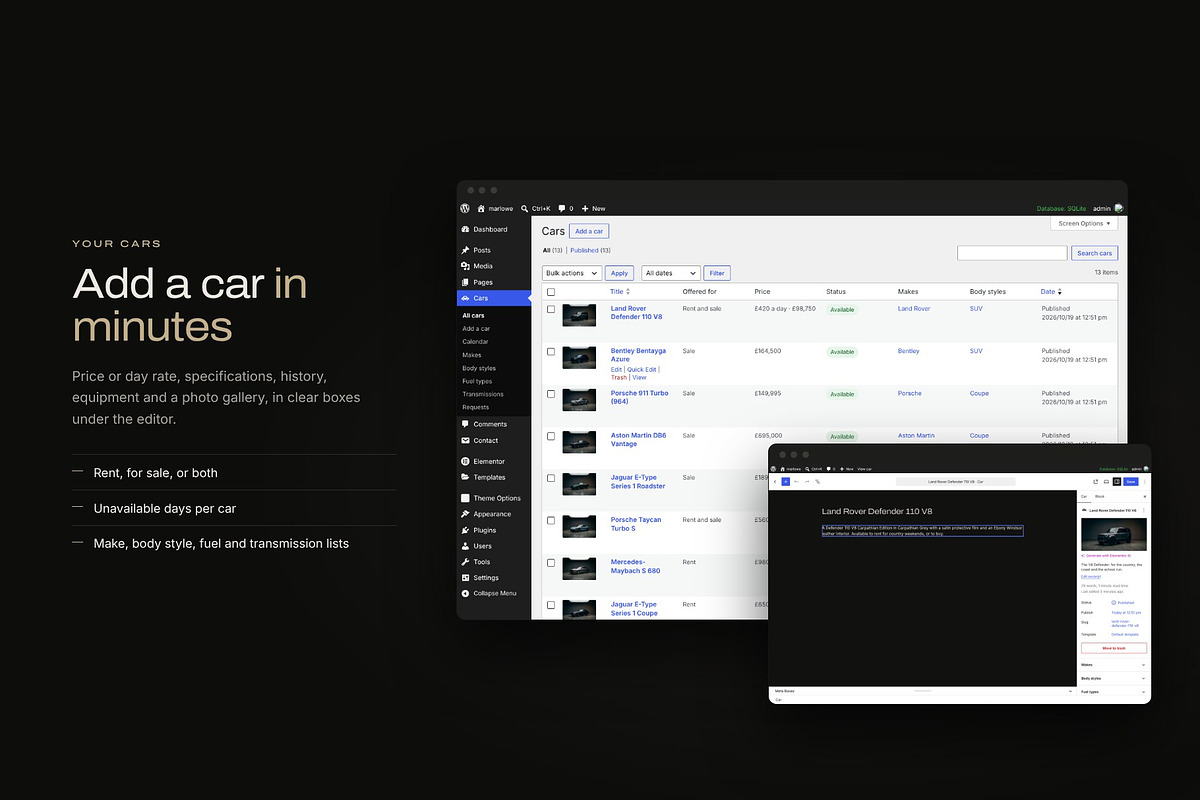Open the Bulk actions dropdown
Image resolution: width=1200 pixels, height=800 pixels.
[x=572, y=273]
